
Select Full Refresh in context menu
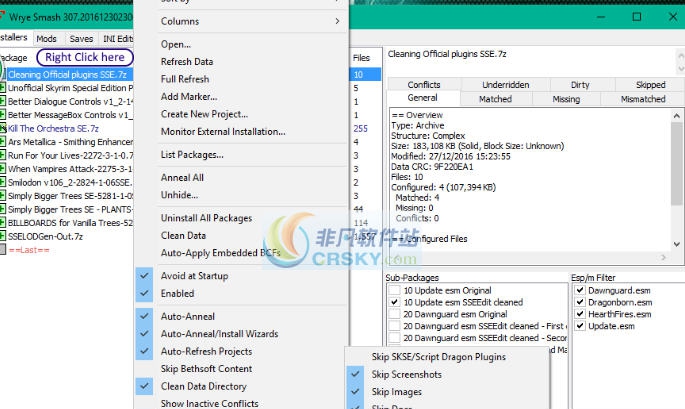[x=241, y=79]
